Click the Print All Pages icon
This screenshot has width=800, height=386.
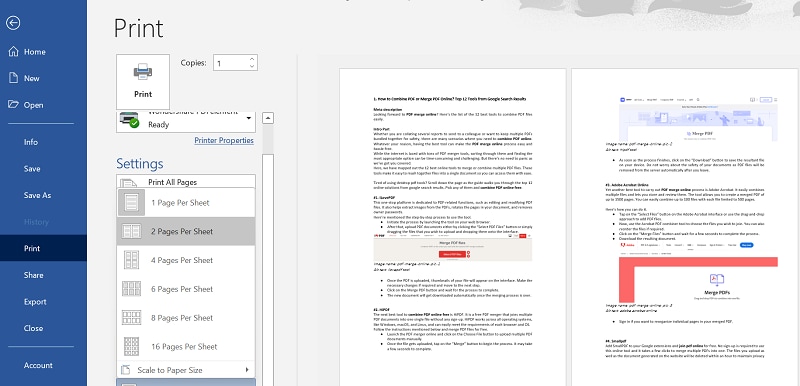coord(129,183)
